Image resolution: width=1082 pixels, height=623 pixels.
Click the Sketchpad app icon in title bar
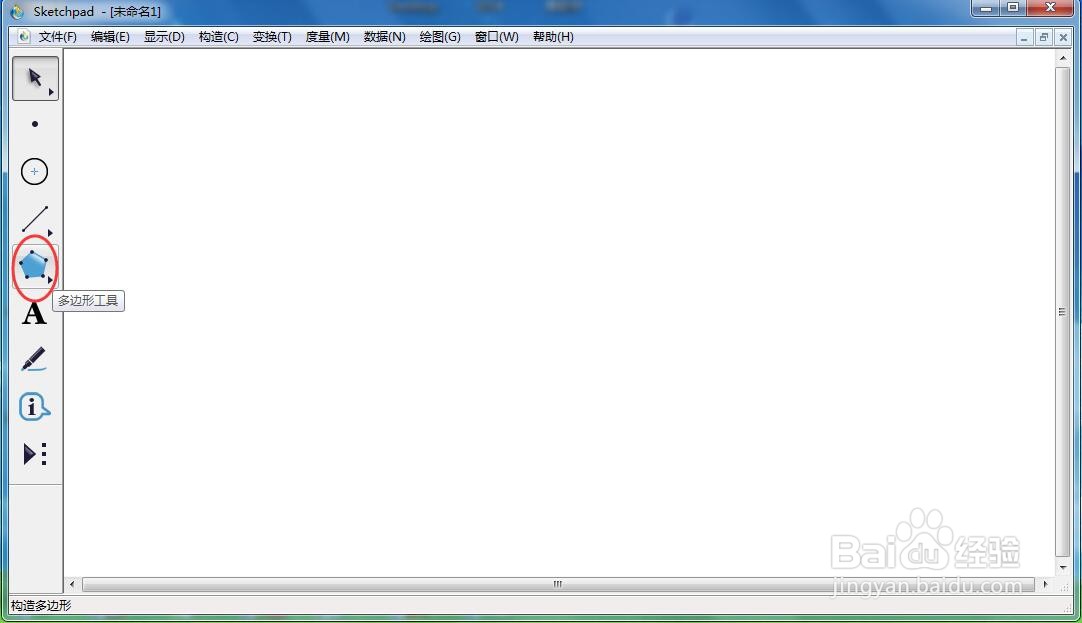17,11
